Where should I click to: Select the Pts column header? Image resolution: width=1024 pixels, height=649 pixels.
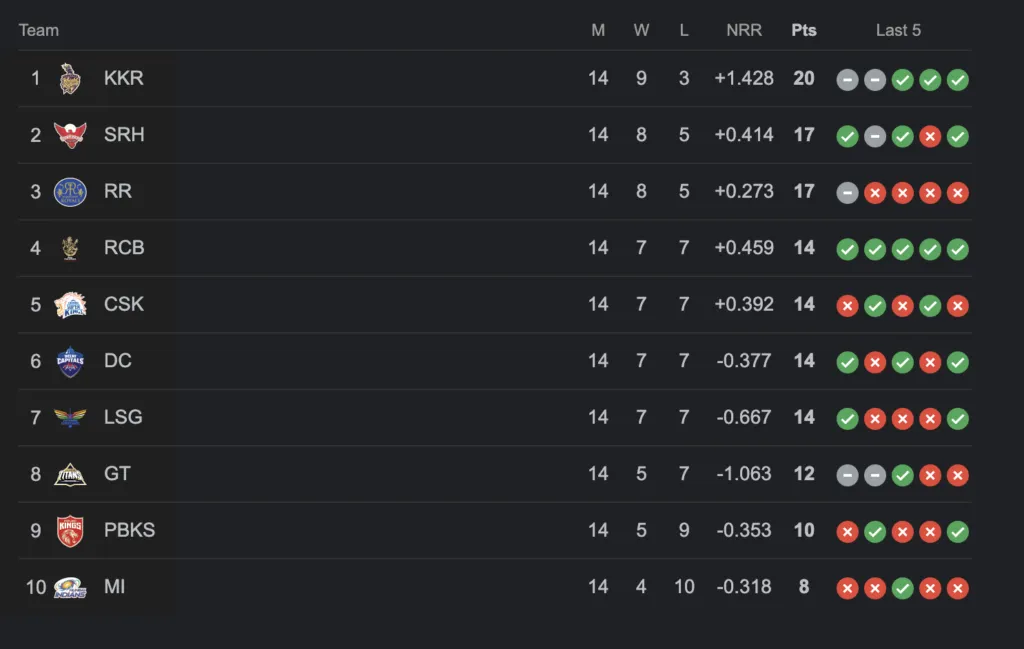click(804, 30)
